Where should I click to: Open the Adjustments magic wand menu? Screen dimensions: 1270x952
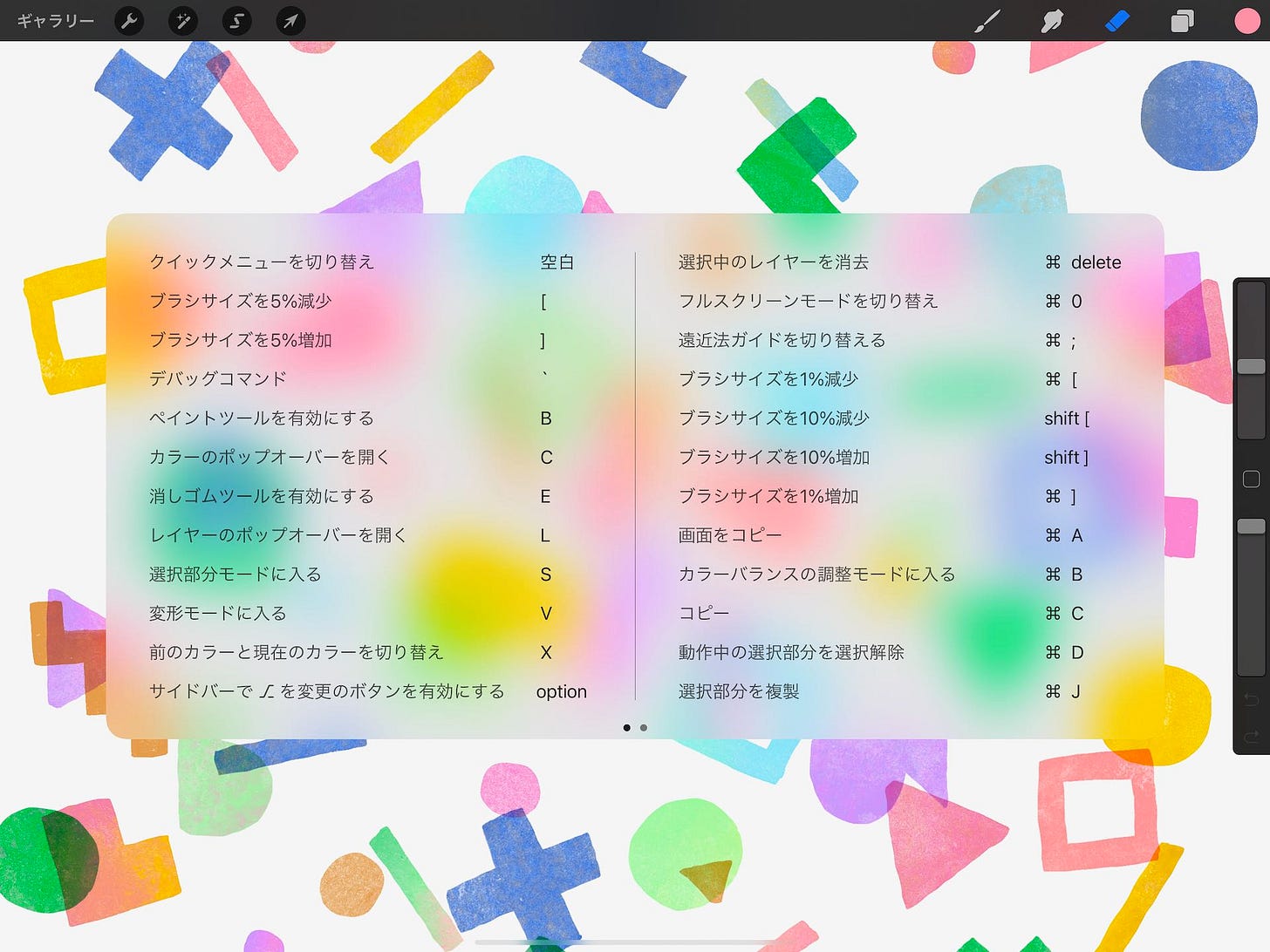pyautogui.click(x=183, y=20)
